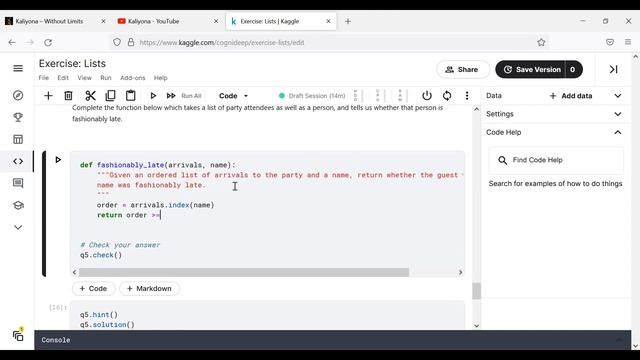The image size is (640, 360).
Task: Open Pocket save icon in browser toolbar
Action: click(x=610, y=42)
